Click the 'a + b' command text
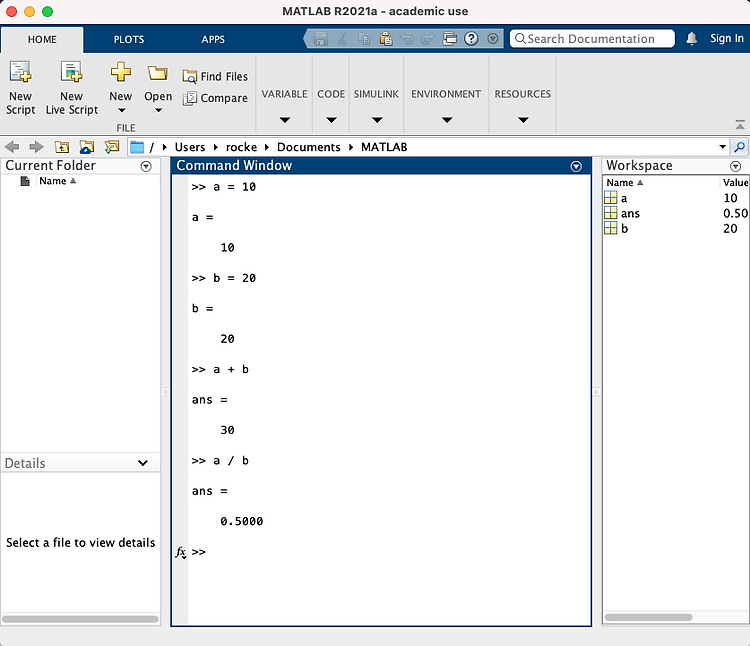The width and height of the screenshot is (750, 646). (231, 369)
